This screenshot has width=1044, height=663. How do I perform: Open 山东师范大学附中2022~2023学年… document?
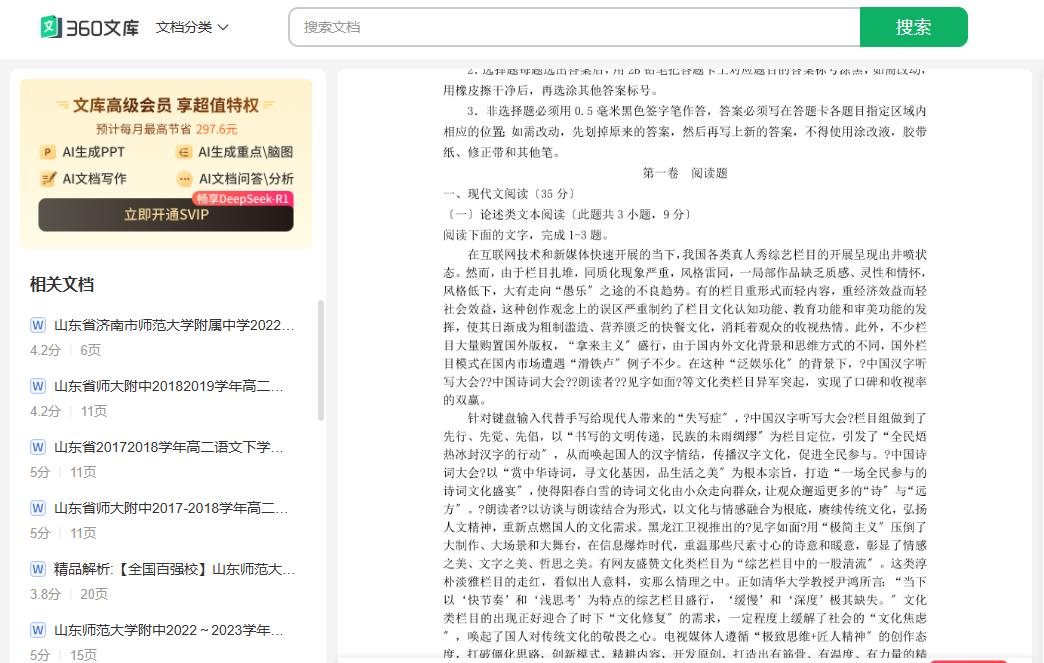168,630
